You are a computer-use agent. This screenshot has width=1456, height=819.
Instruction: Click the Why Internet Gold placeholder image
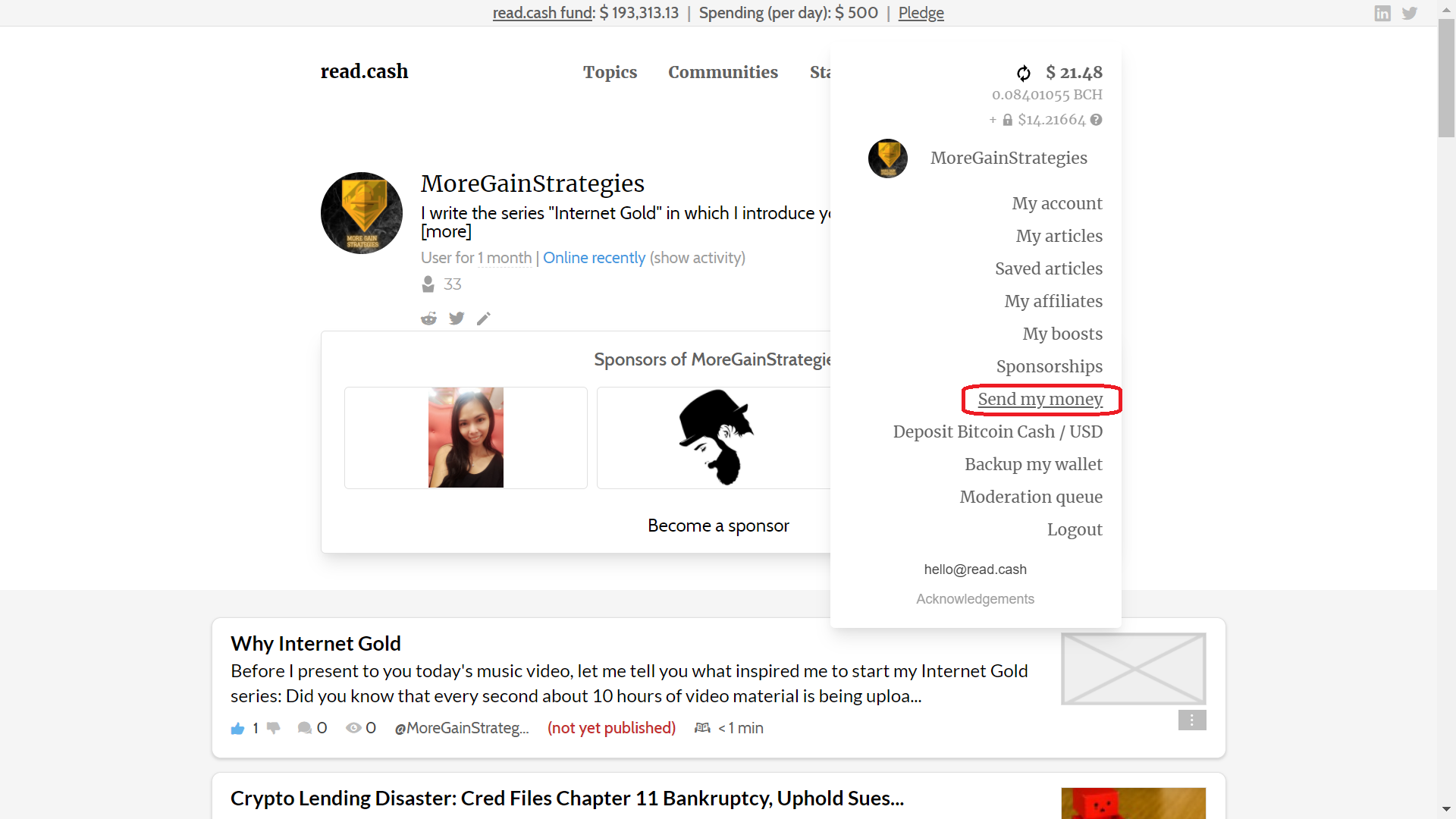coord(1134,669)
